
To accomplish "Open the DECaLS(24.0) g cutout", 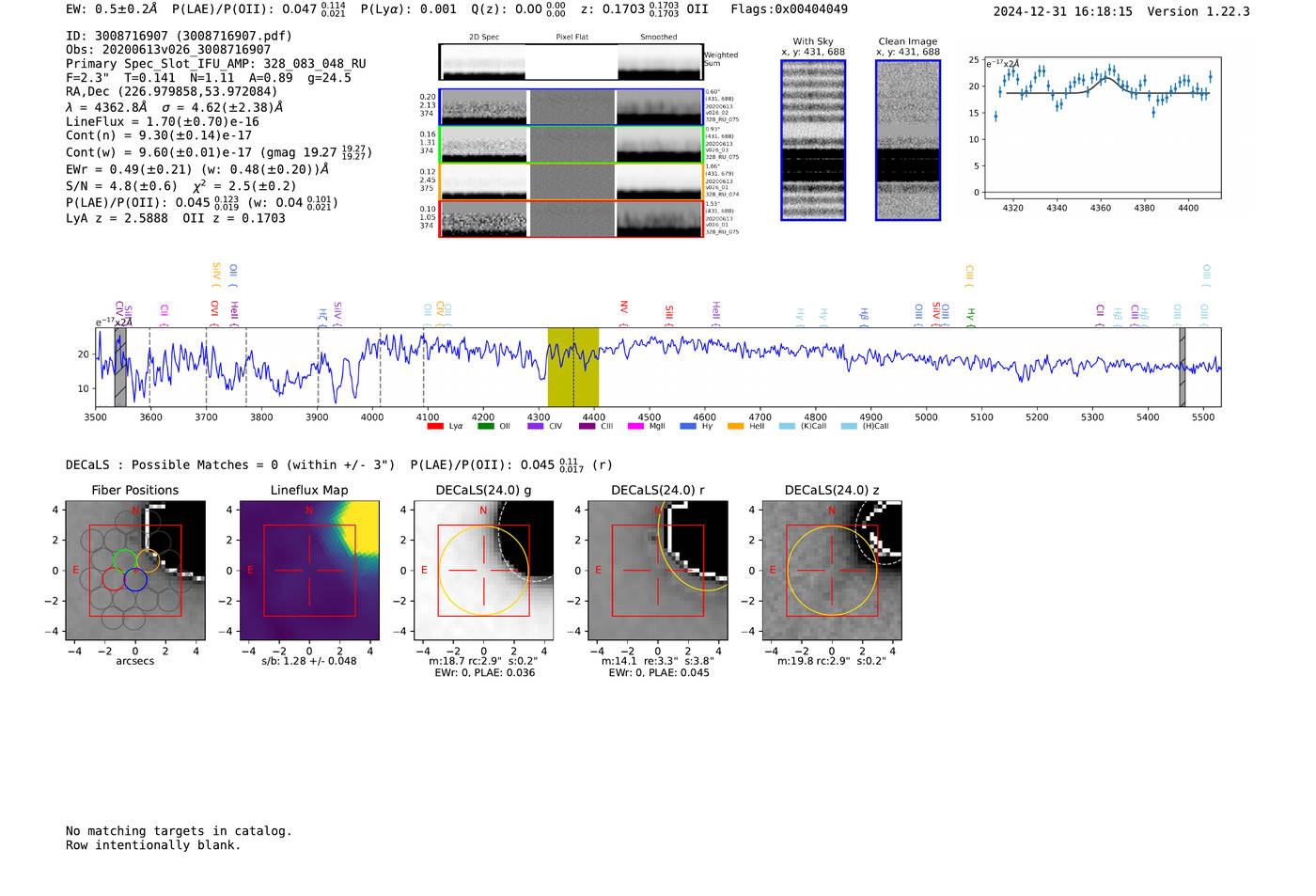I will click(x=484, y=571).
